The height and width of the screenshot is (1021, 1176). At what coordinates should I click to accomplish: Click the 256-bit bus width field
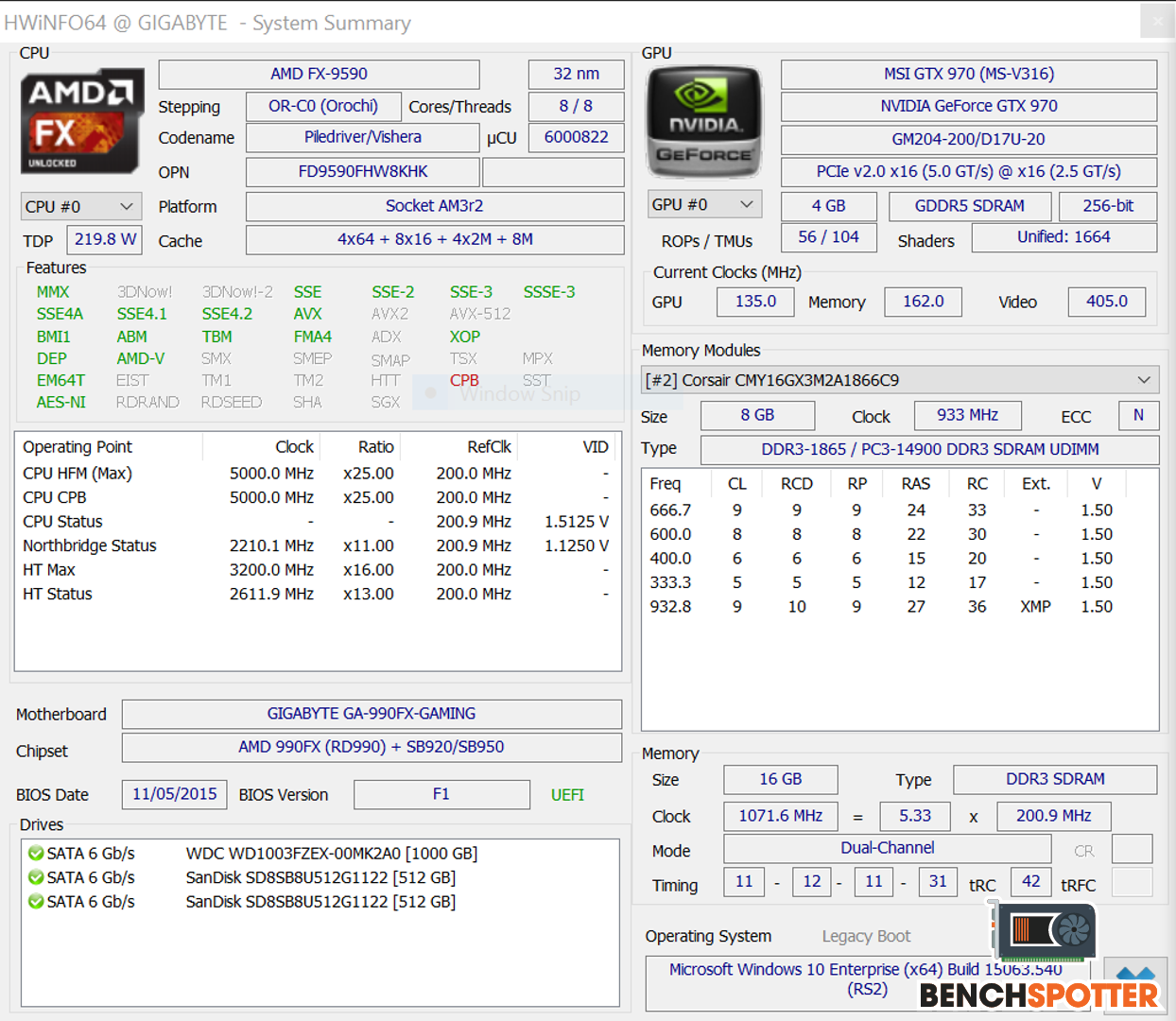tap(1108, 206)
